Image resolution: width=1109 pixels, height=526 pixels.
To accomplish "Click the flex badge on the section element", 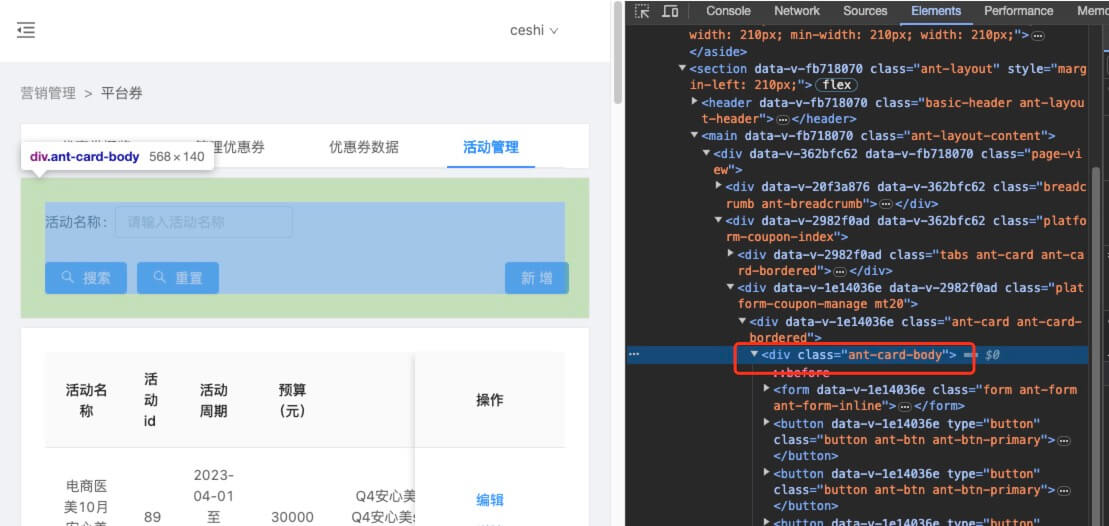I will 838,85.
